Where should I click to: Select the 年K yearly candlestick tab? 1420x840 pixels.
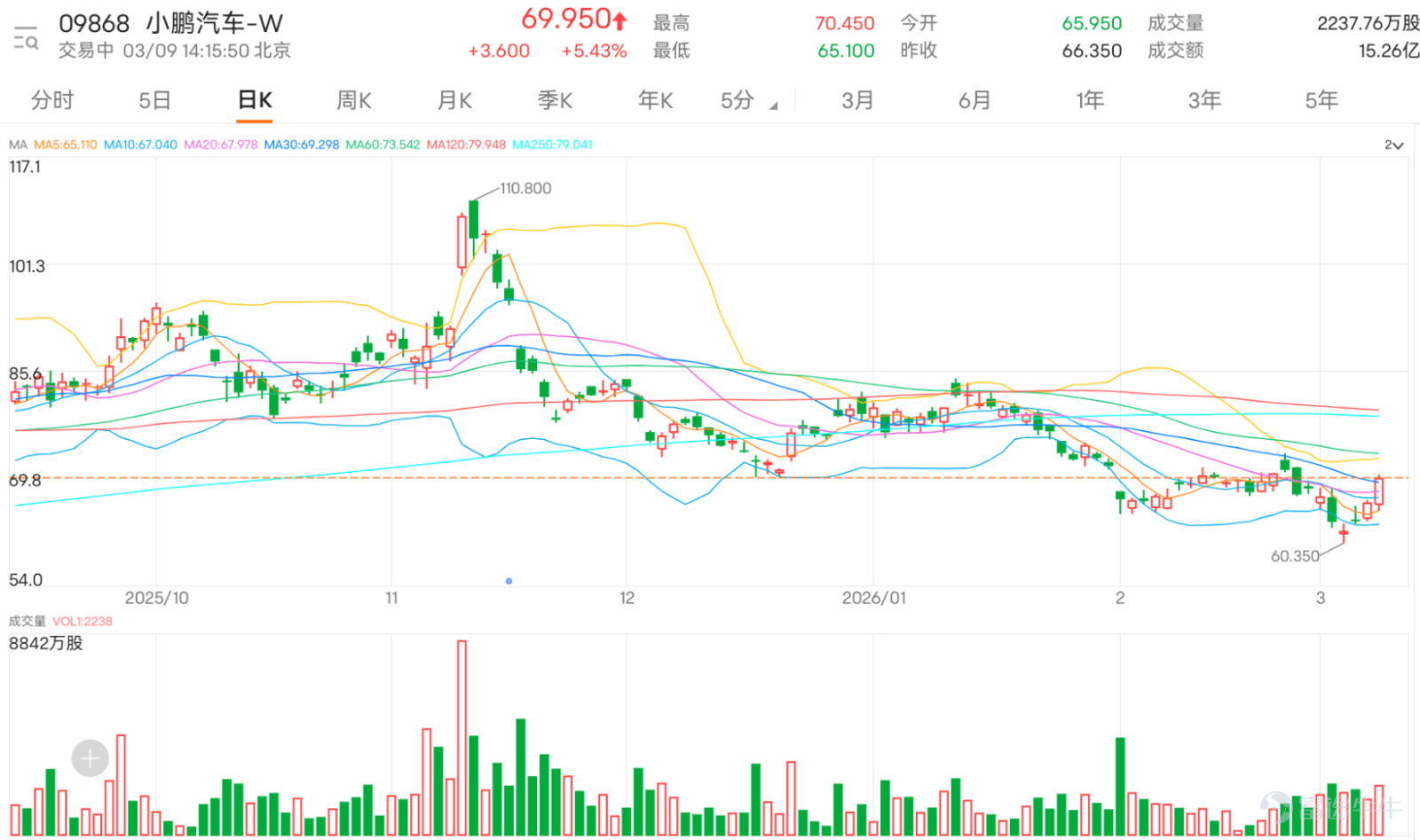[x=655, y=100]
